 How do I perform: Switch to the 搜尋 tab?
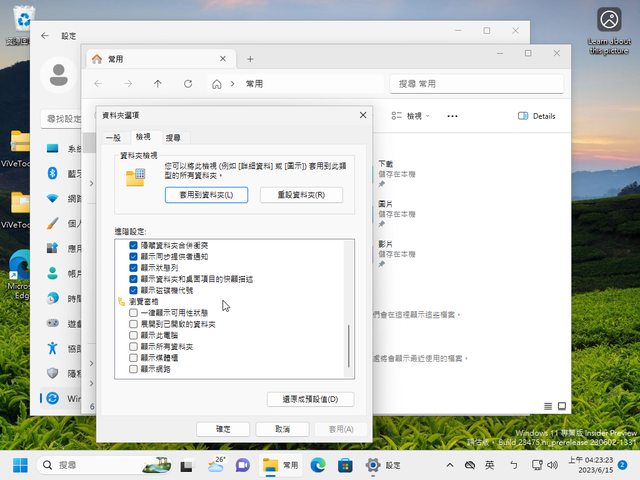point(174,137)
